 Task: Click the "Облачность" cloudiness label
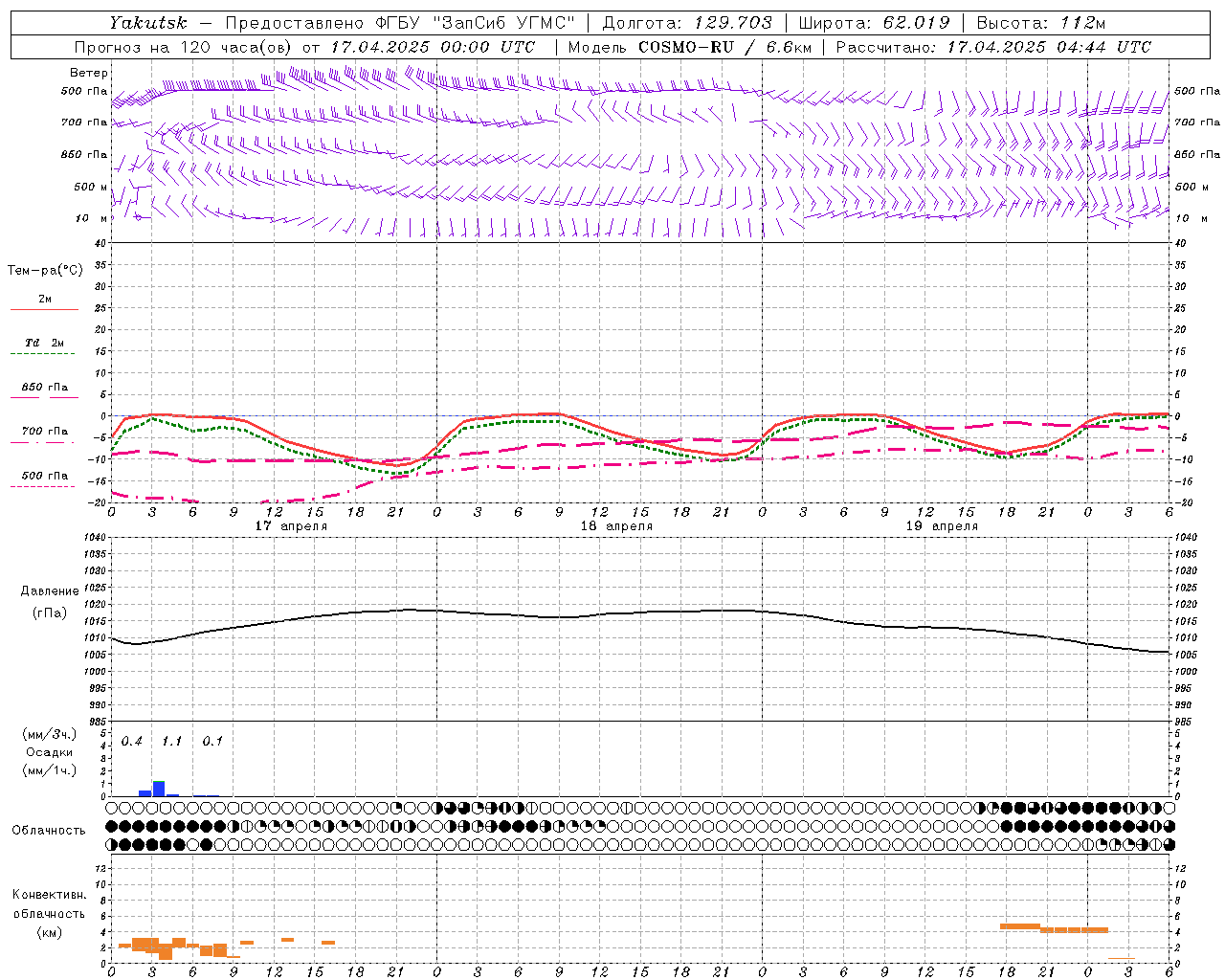coord(49,831)
